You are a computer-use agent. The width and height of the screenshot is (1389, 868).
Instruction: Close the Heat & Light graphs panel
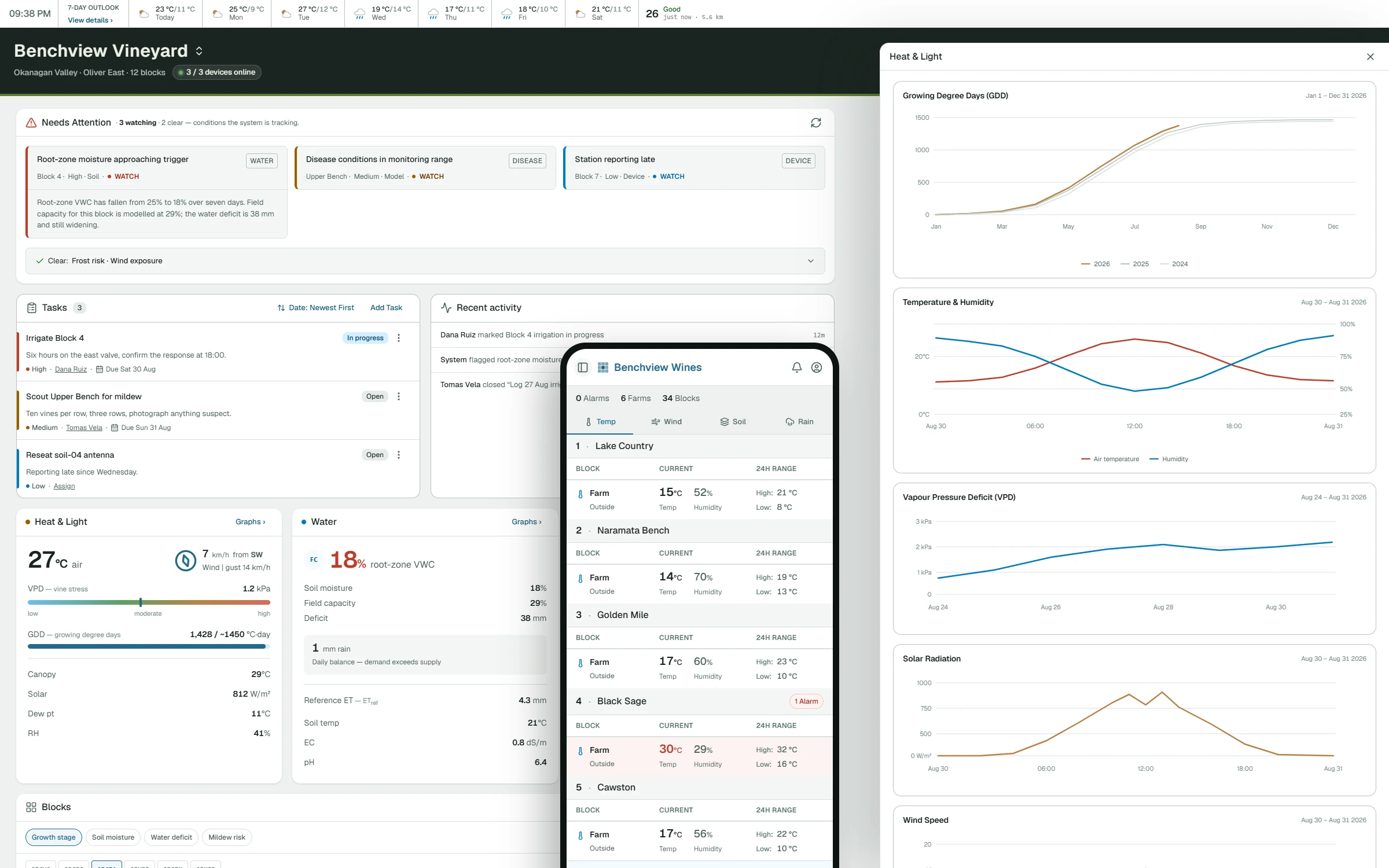pyautogui.click(x=1370, y=57)
